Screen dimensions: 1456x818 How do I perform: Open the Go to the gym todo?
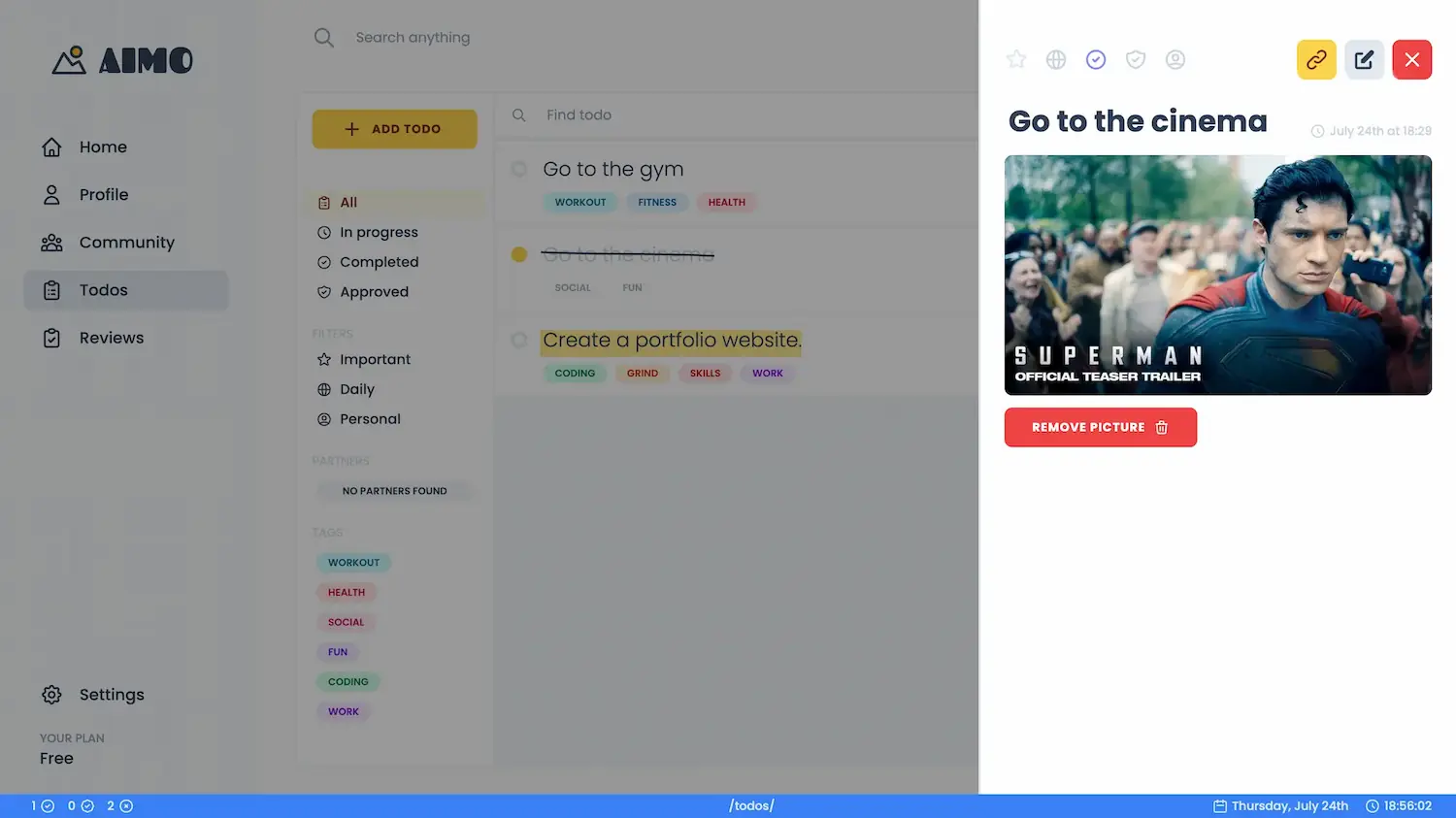coord(613,169)
